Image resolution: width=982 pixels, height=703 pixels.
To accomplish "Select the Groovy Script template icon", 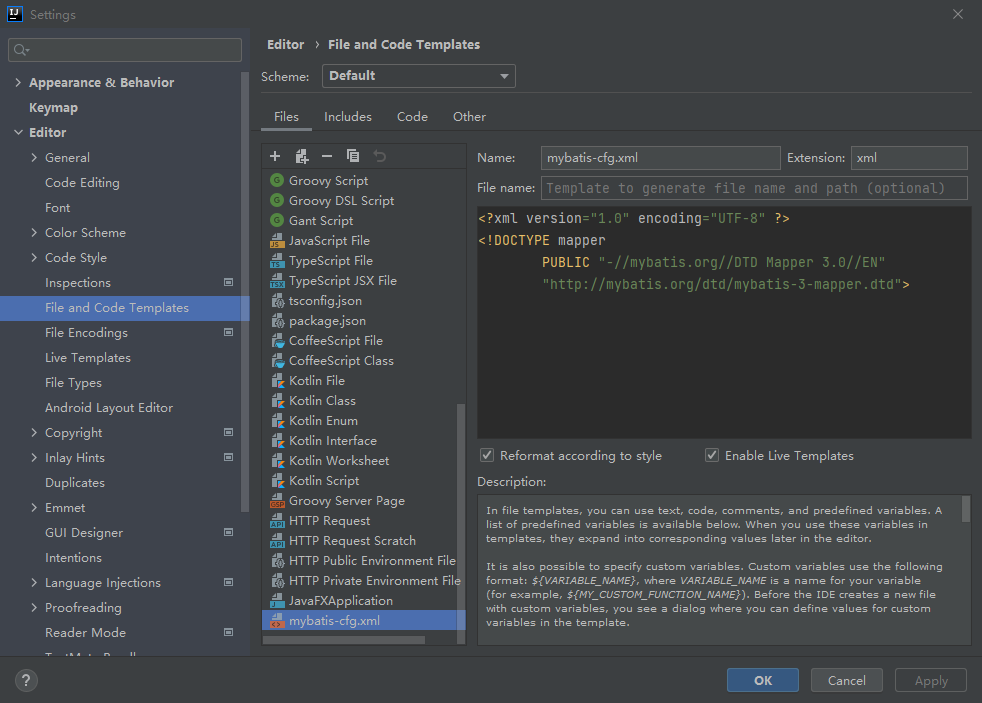I will click(277, 180).
